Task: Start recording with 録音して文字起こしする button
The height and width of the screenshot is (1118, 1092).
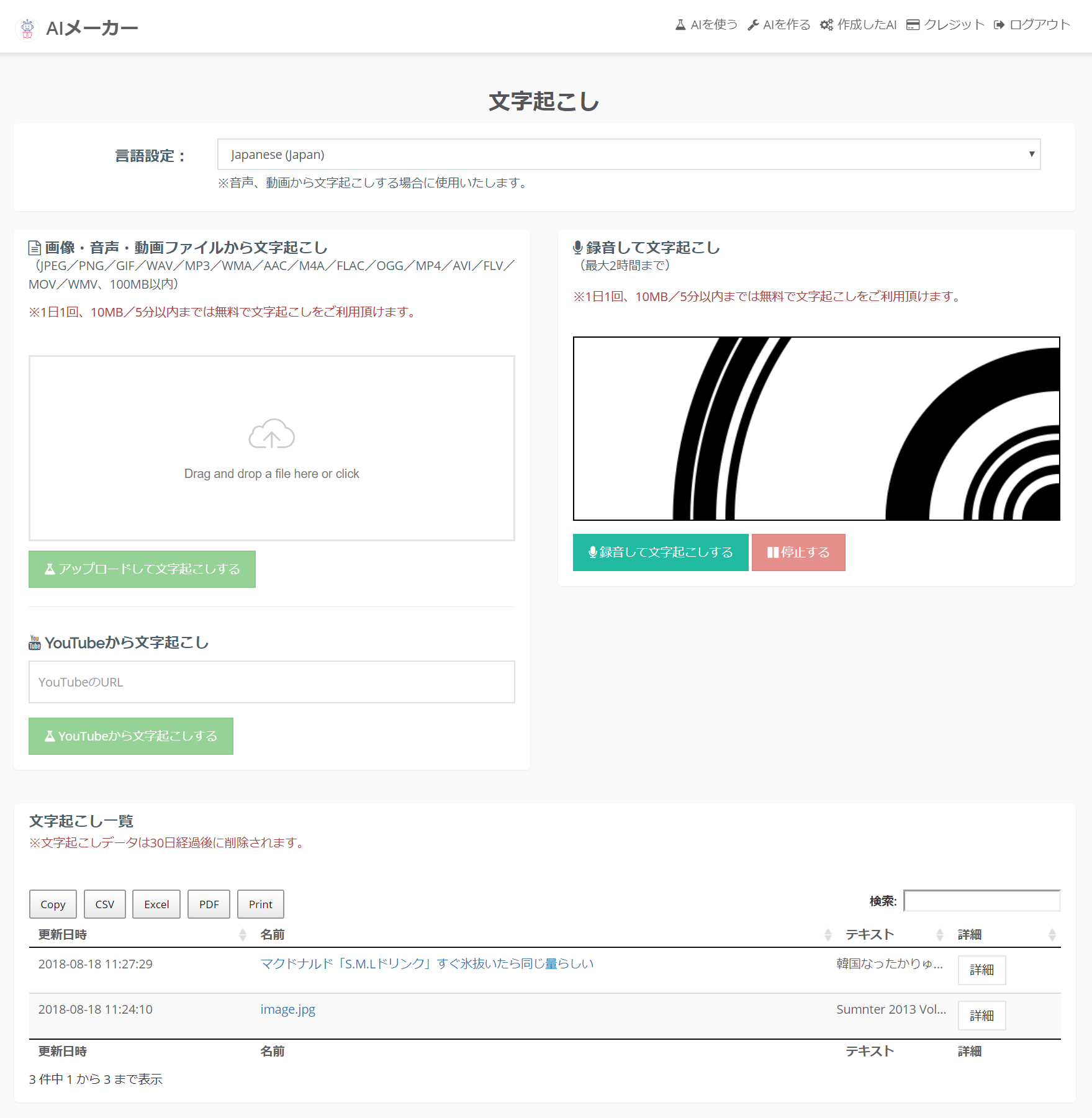Action: coord(661,552)
